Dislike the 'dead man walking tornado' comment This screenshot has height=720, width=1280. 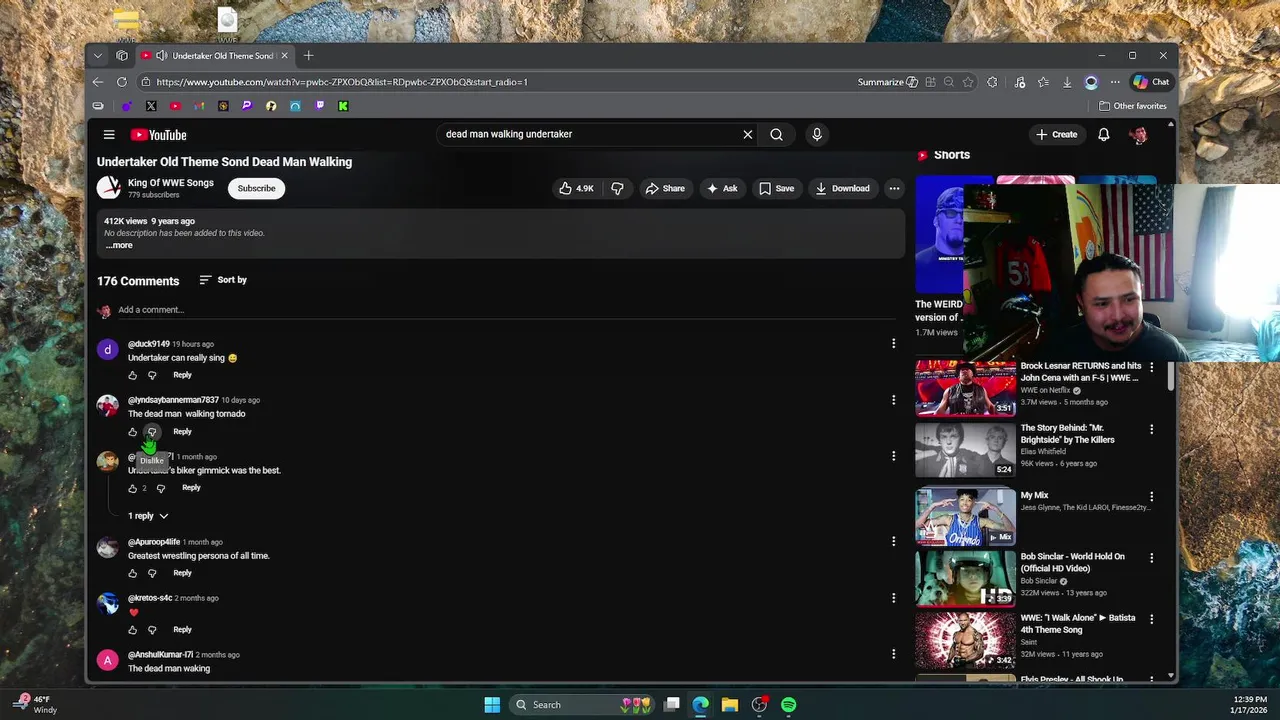[152, 431]
